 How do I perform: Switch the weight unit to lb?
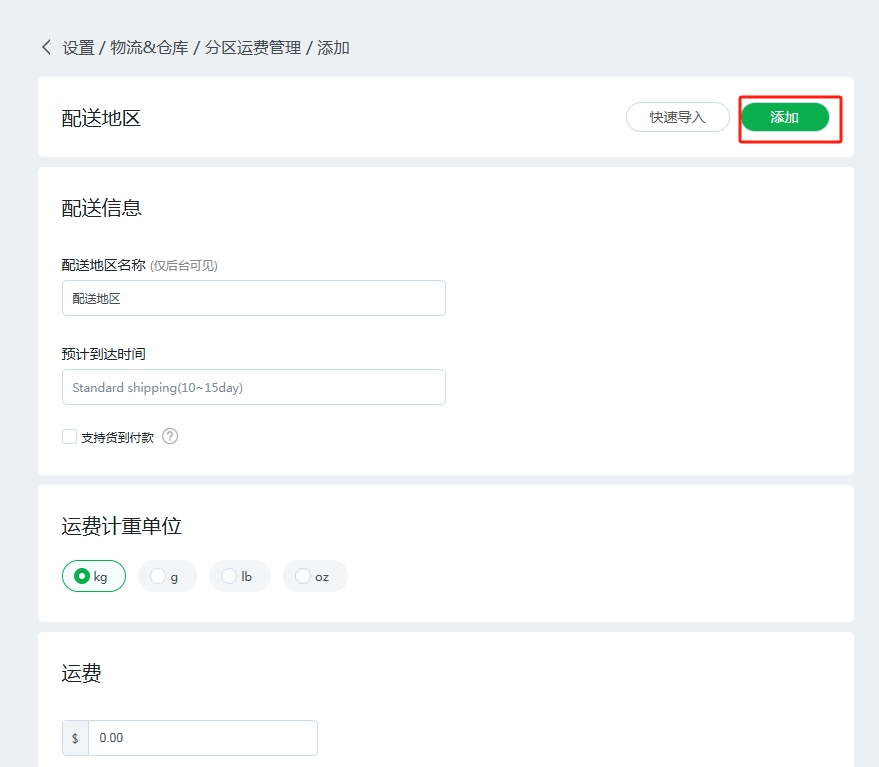pos(239,576)
